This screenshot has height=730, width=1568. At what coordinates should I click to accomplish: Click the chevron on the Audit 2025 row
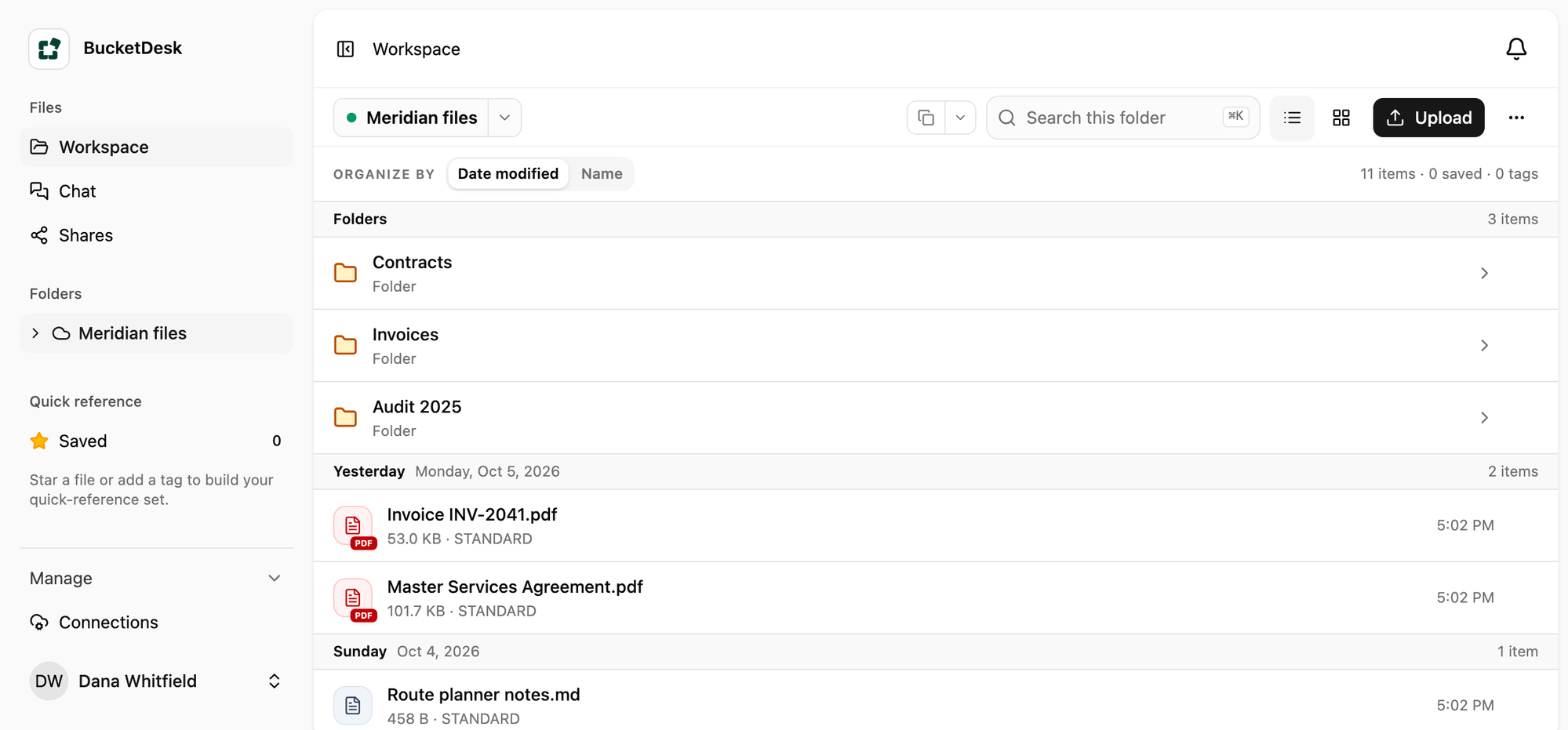(x=1484, y=418)
